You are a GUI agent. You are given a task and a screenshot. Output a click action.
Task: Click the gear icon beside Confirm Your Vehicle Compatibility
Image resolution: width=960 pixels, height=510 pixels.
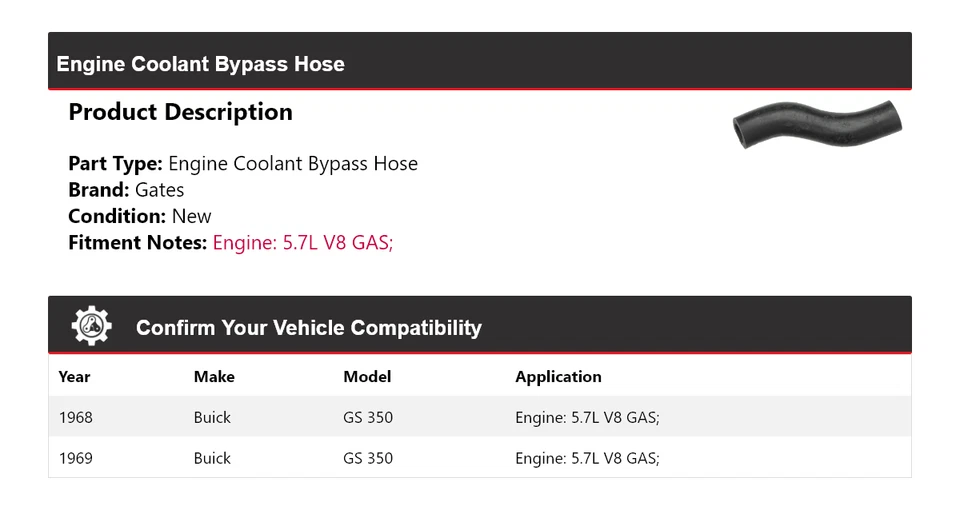click(x=92, y=326)
